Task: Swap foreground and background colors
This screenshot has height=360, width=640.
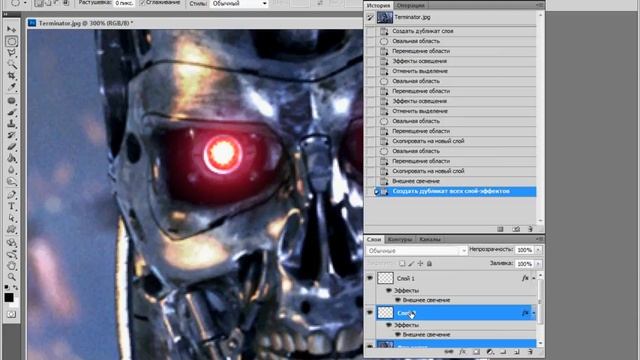Action: 15,287
